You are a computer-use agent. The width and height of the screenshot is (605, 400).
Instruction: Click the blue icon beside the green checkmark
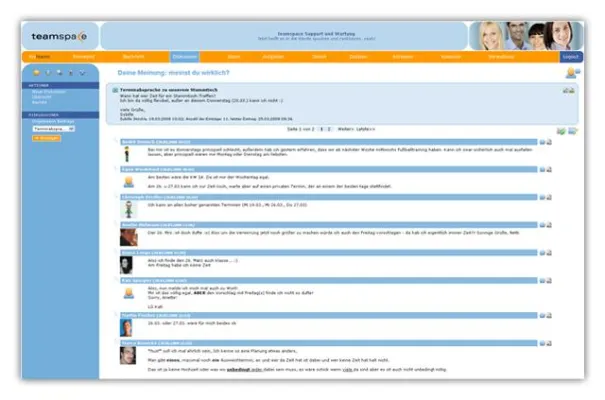click(573, 132)
